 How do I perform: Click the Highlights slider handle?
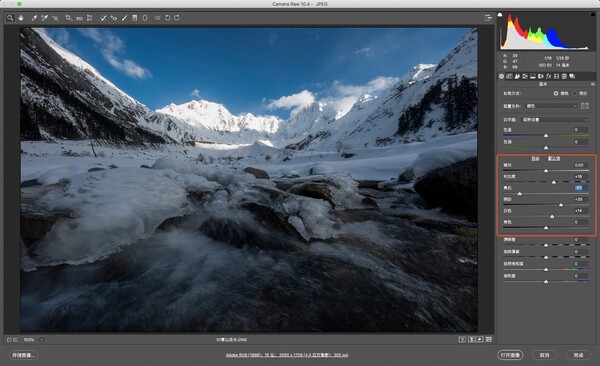(520, 194)
